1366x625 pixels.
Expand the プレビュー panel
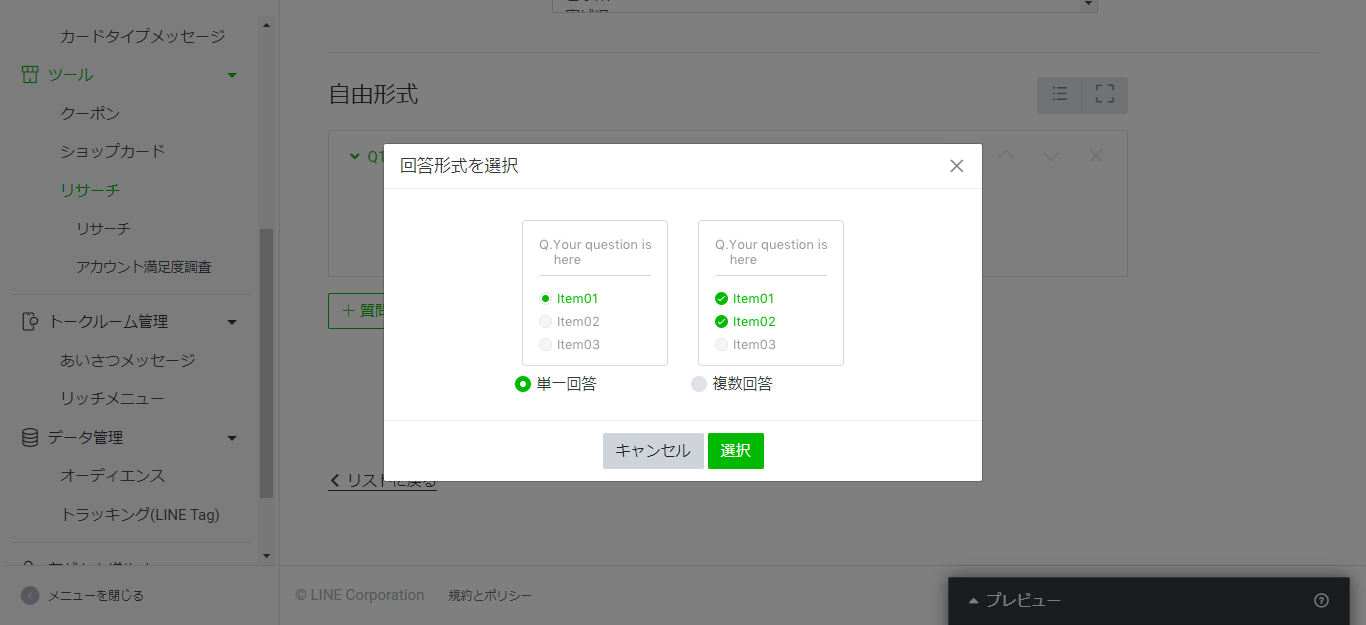pos(1015,600)
